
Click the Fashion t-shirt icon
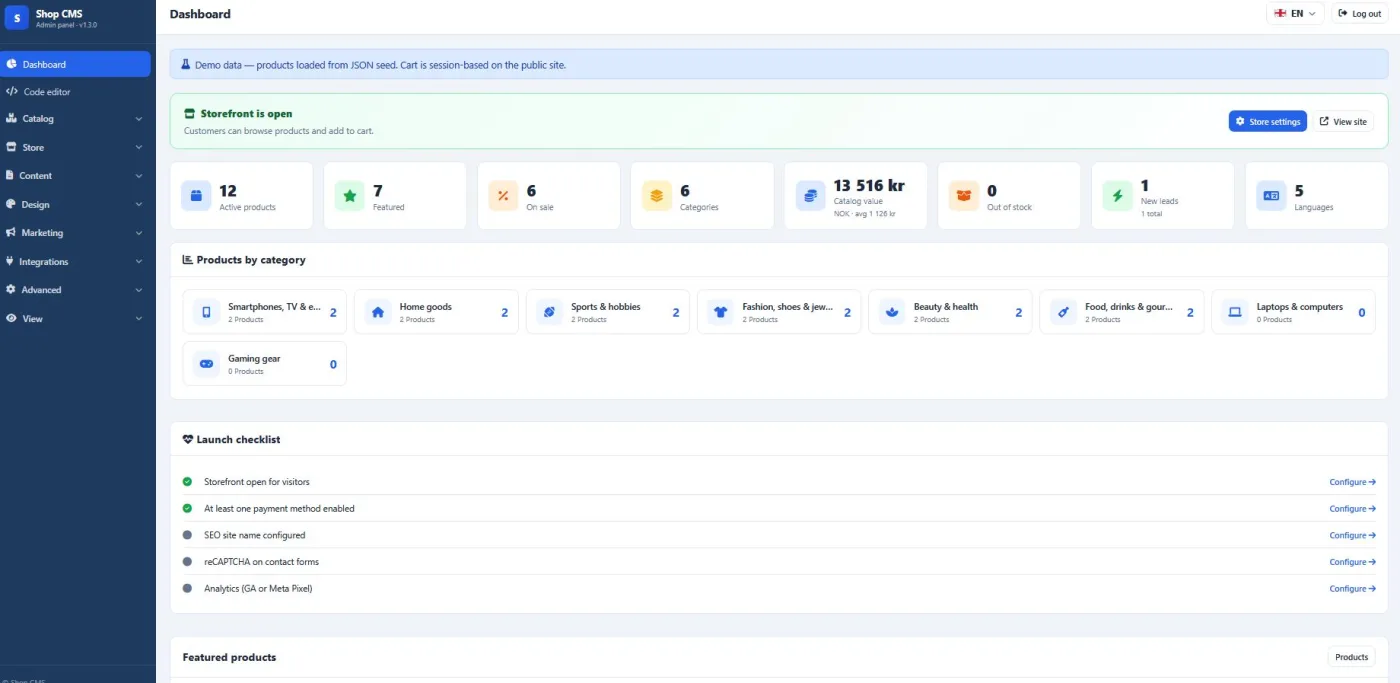click(x=721, y=312)
